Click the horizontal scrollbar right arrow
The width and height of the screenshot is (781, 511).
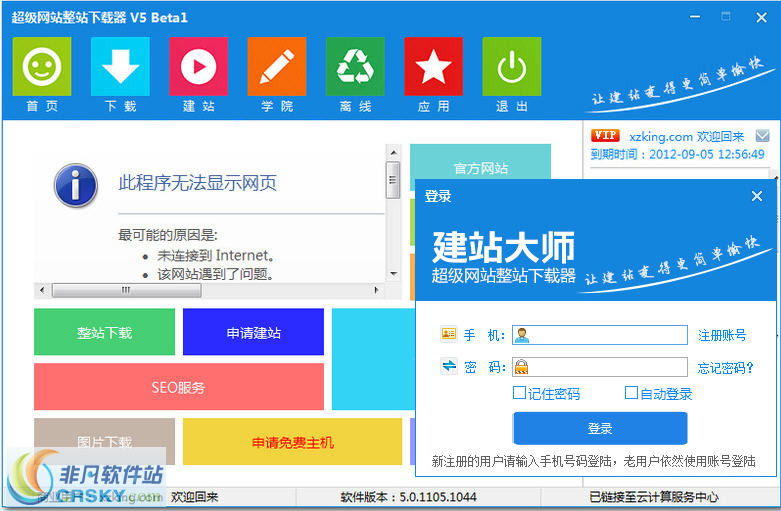[x=377, y=290]
